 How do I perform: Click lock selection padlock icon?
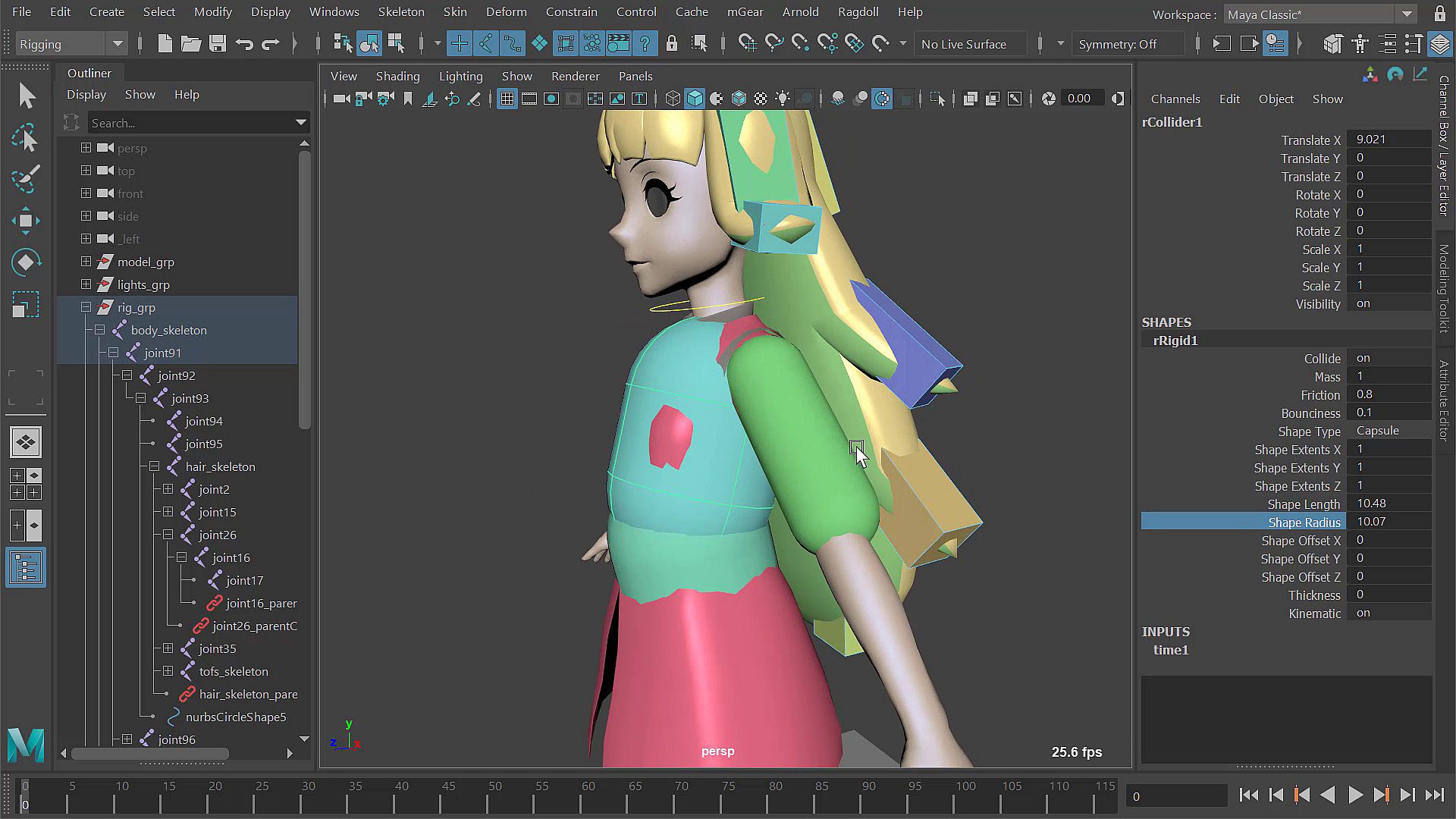coord(671,44)
